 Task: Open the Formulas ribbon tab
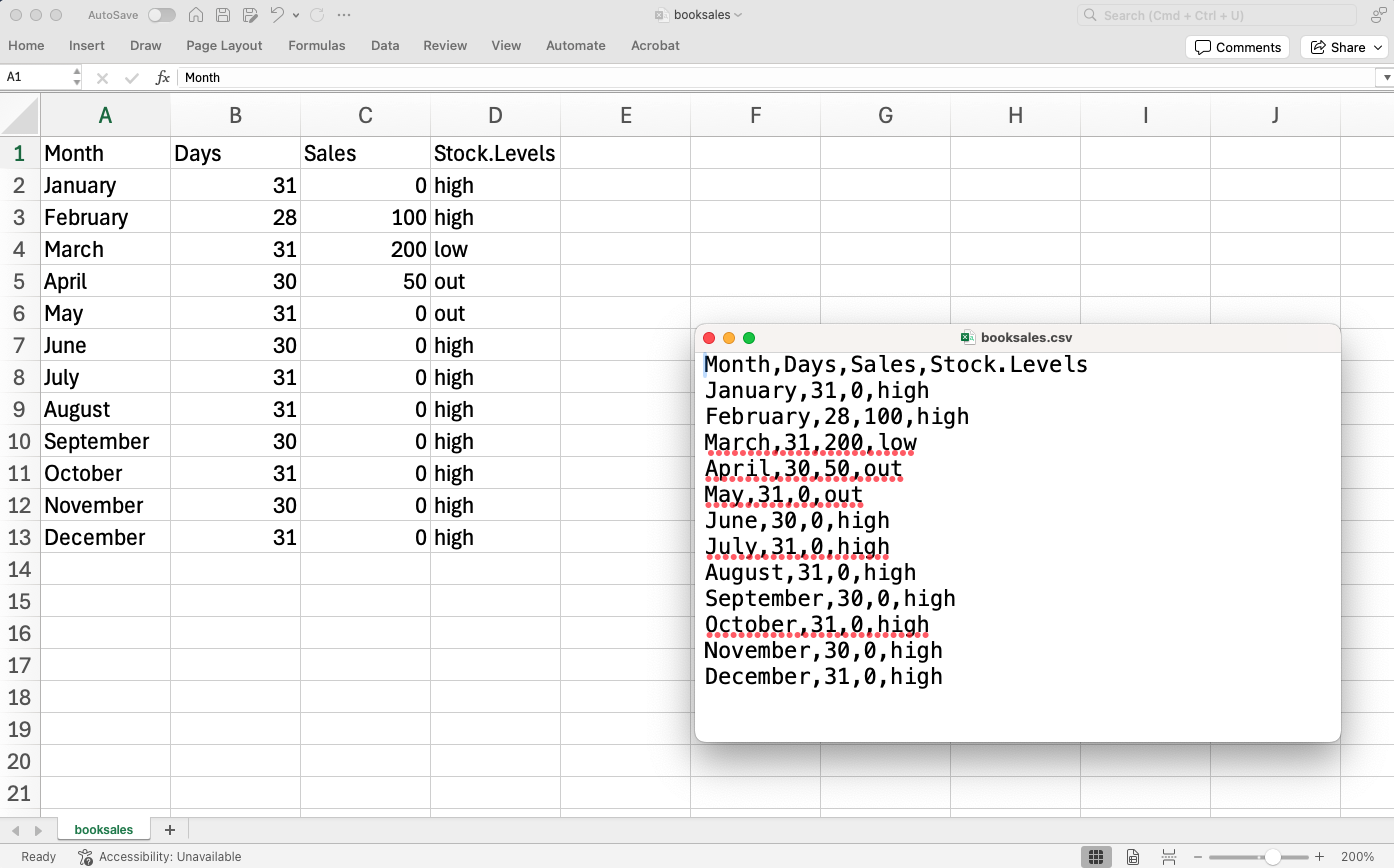(317, 45)
